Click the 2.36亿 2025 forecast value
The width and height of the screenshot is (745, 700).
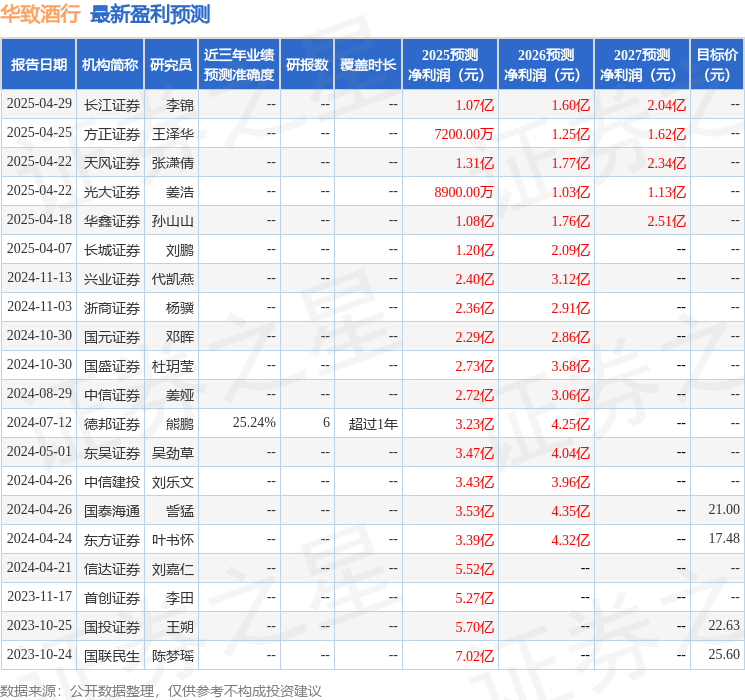click(x=474, y=308)
